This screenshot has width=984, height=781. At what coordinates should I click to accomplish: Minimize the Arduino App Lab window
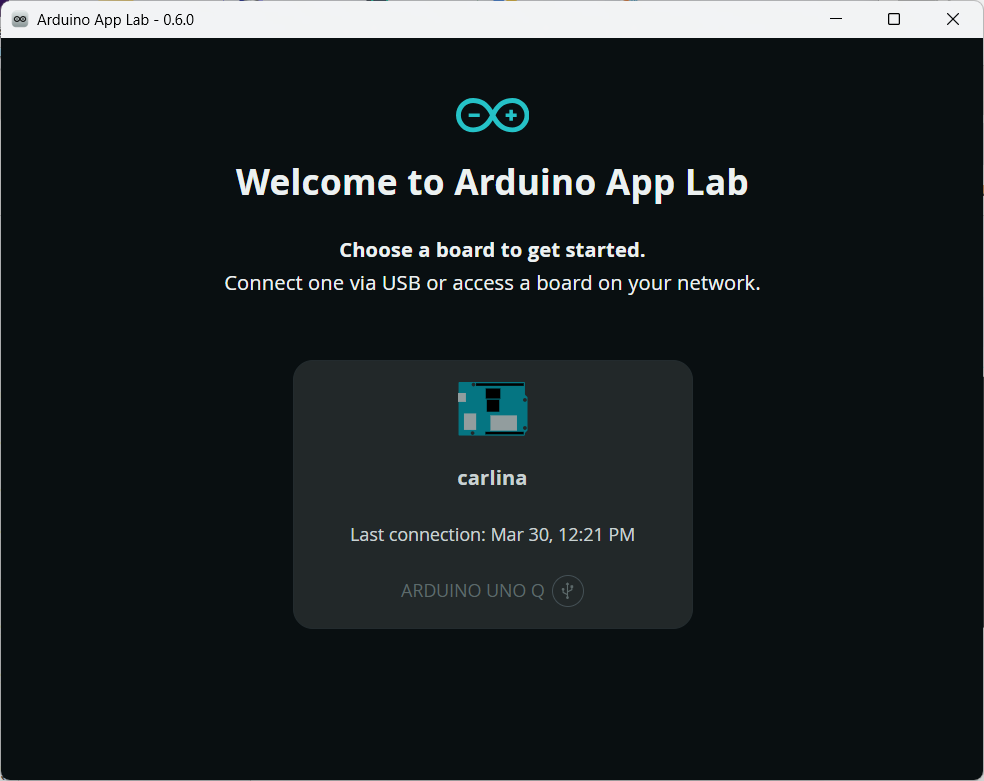tap(836, 19)
